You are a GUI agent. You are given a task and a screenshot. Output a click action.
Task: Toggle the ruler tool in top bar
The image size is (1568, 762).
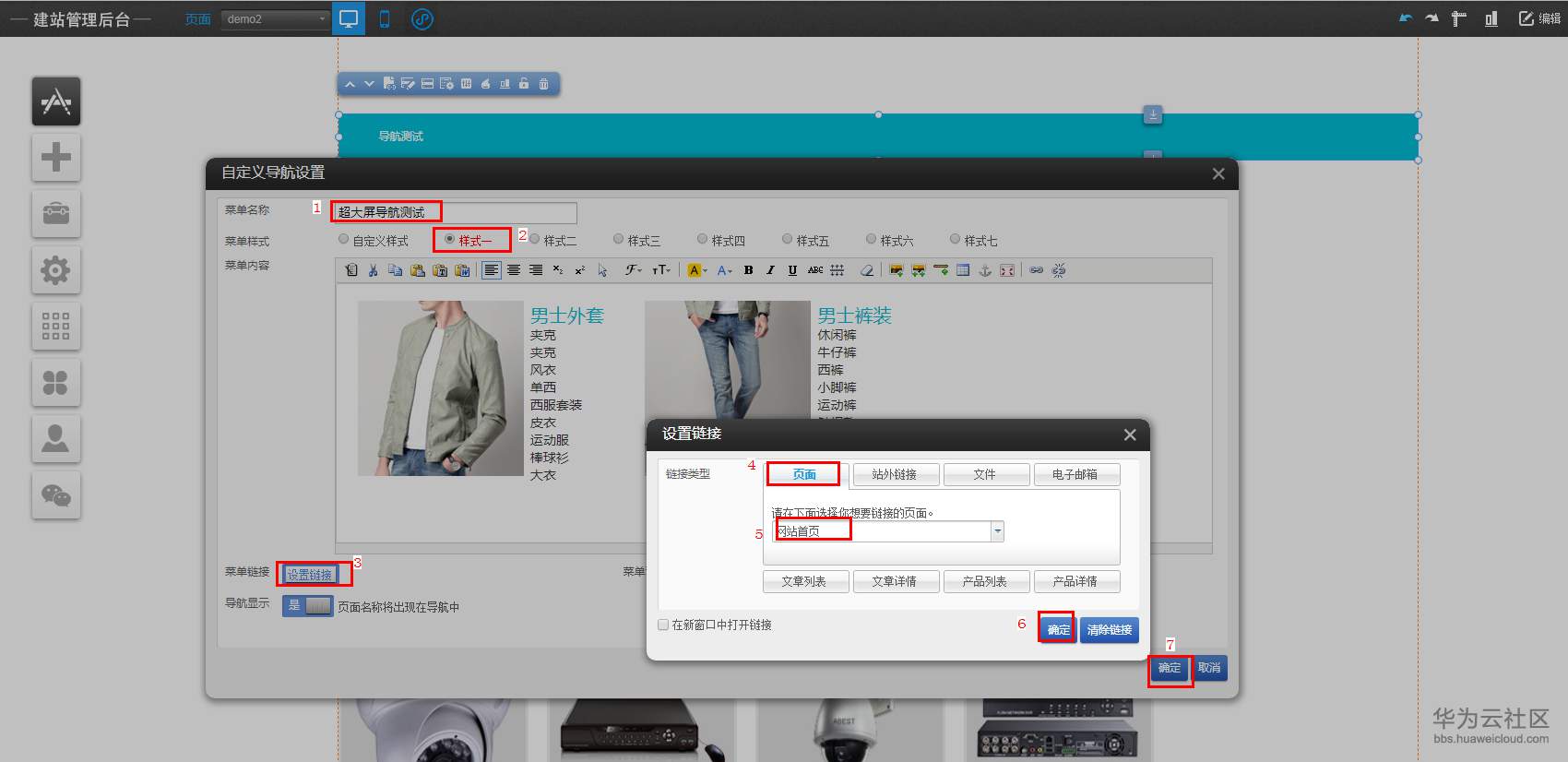pos(1459,18)
